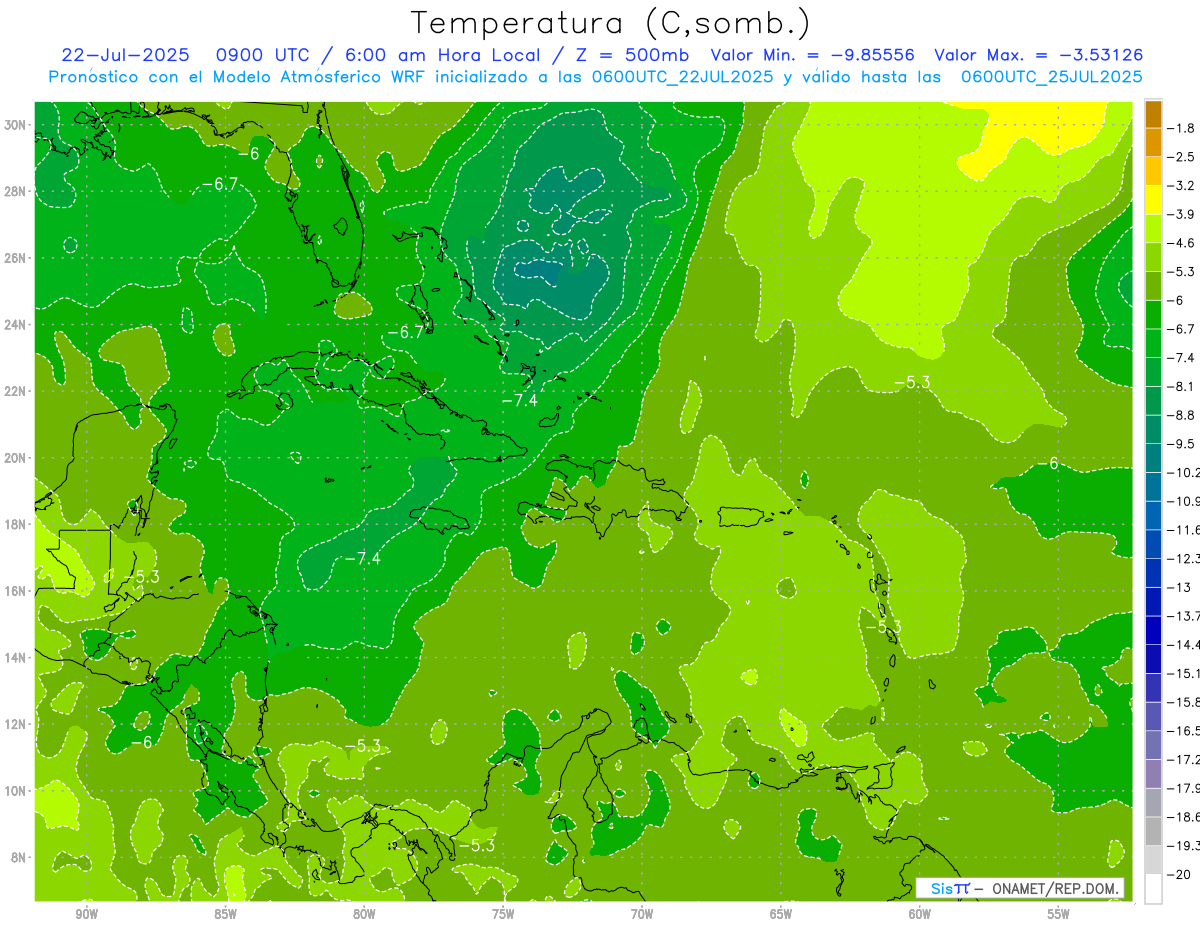Click the -6.7 contour label over the Gulf near Florida

(x=219, y=184)
